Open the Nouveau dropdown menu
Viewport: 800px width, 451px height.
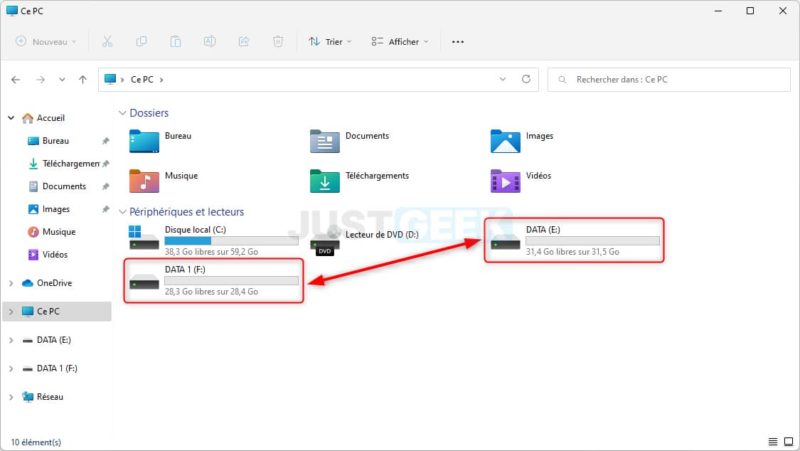click(46, 41)
